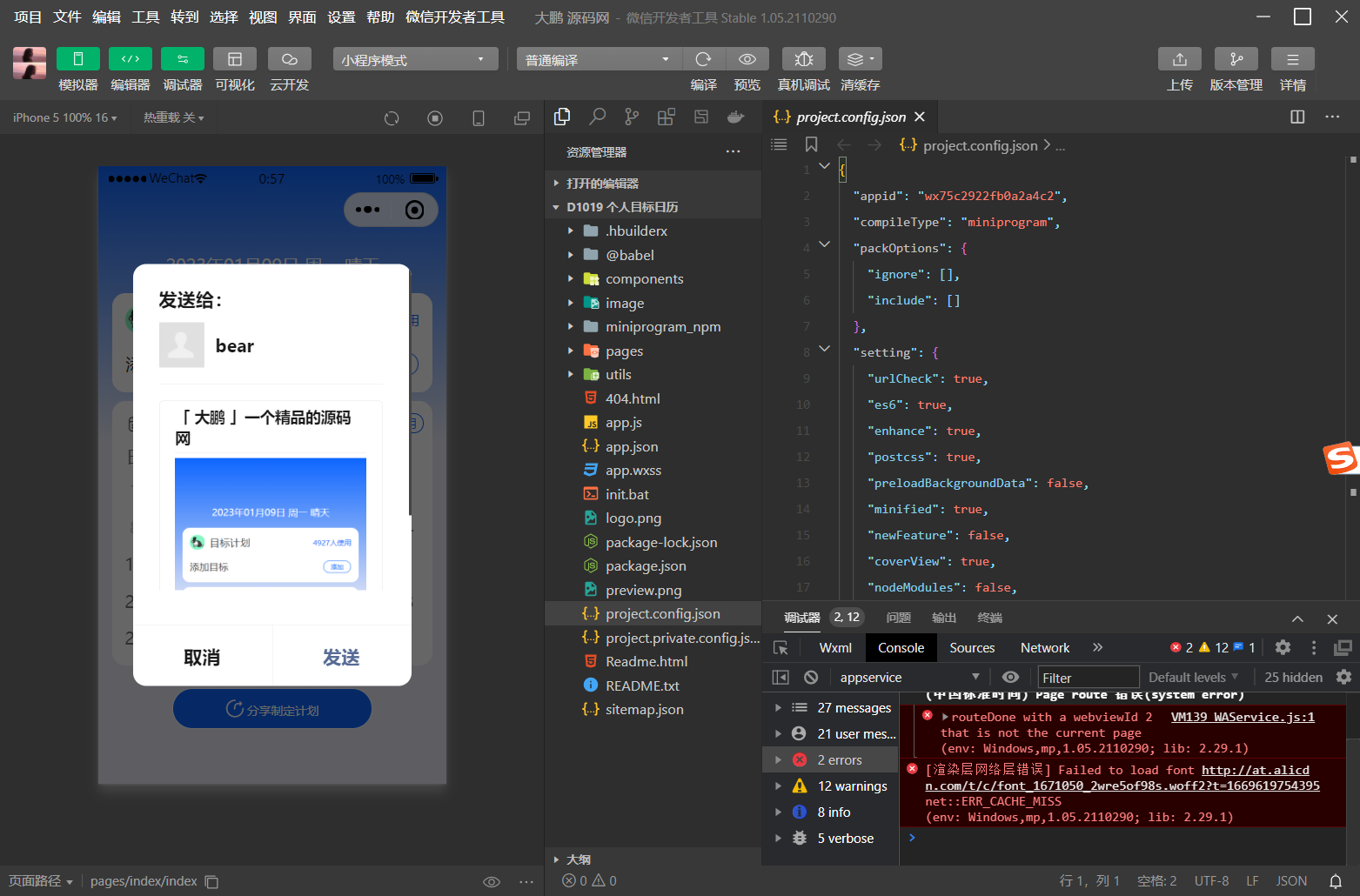Click the real-device debug bug icon
The image size is (1360, 896).
tap(803, 59)
